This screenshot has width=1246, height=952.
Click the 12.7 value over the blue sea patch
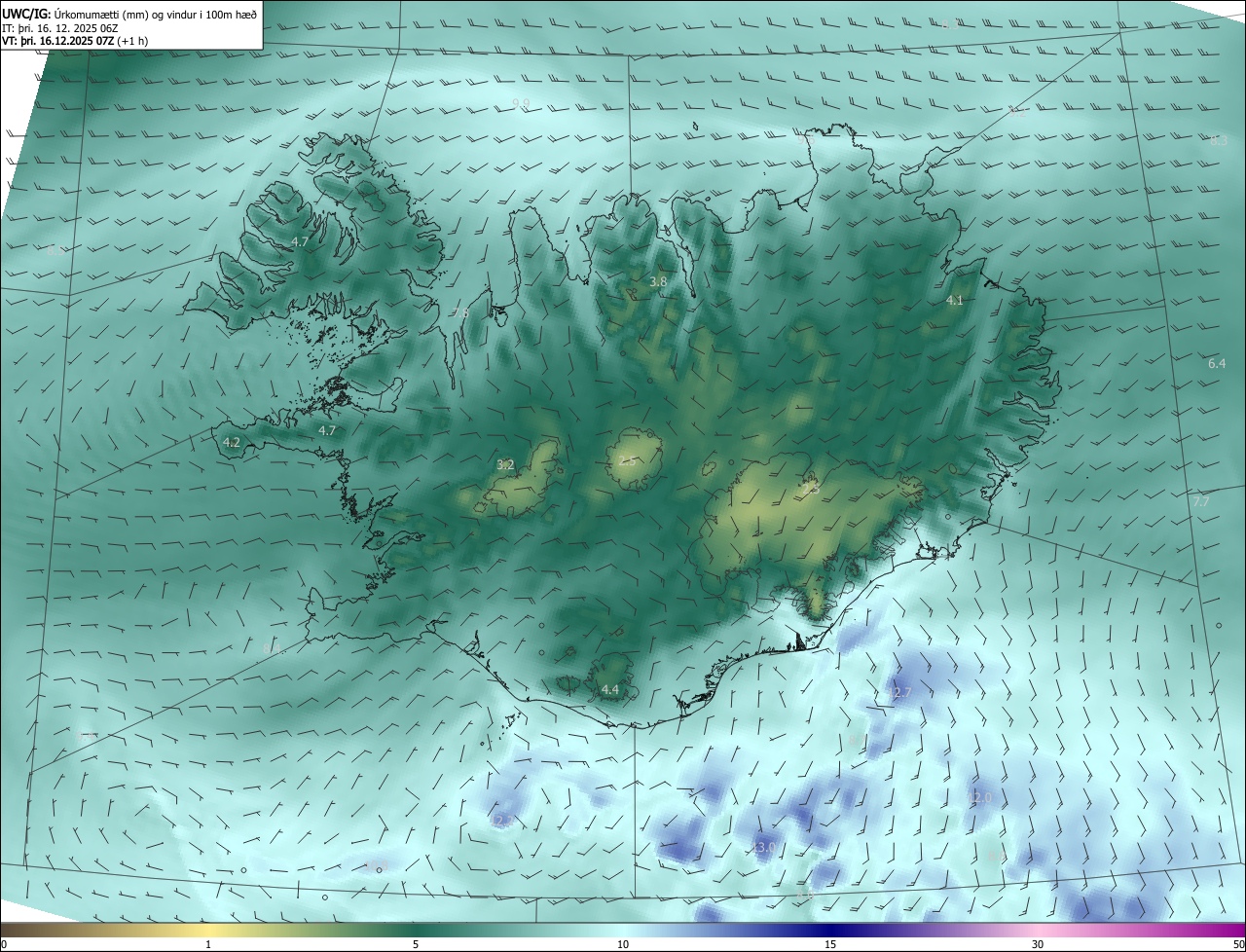(x=899, y=693)
